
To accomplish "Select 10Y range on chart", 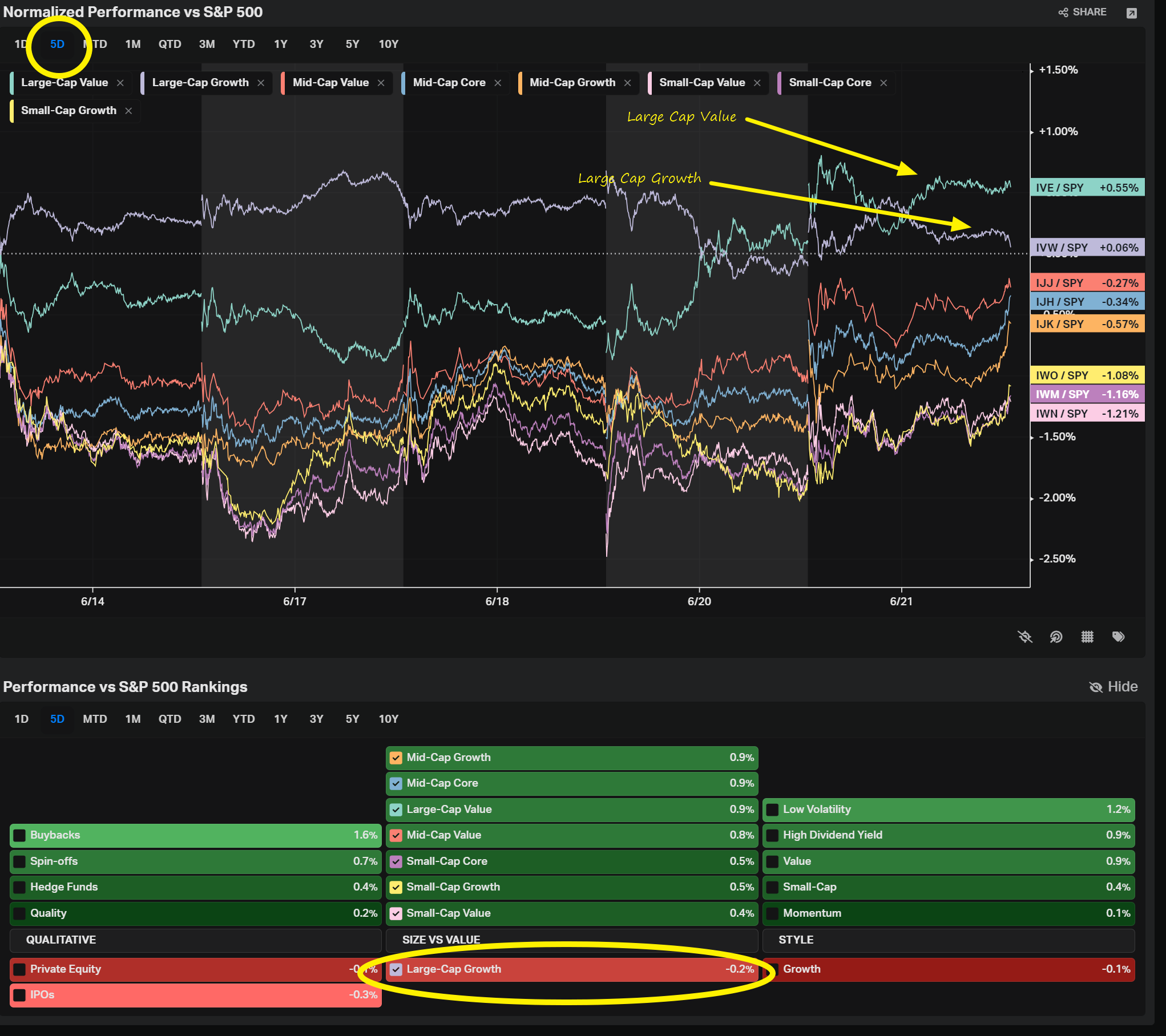I will pos(389,44).
